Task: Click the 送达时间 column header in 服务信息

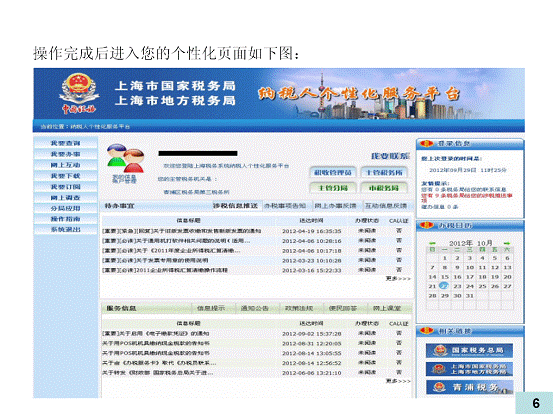Action: click(311, 323)
